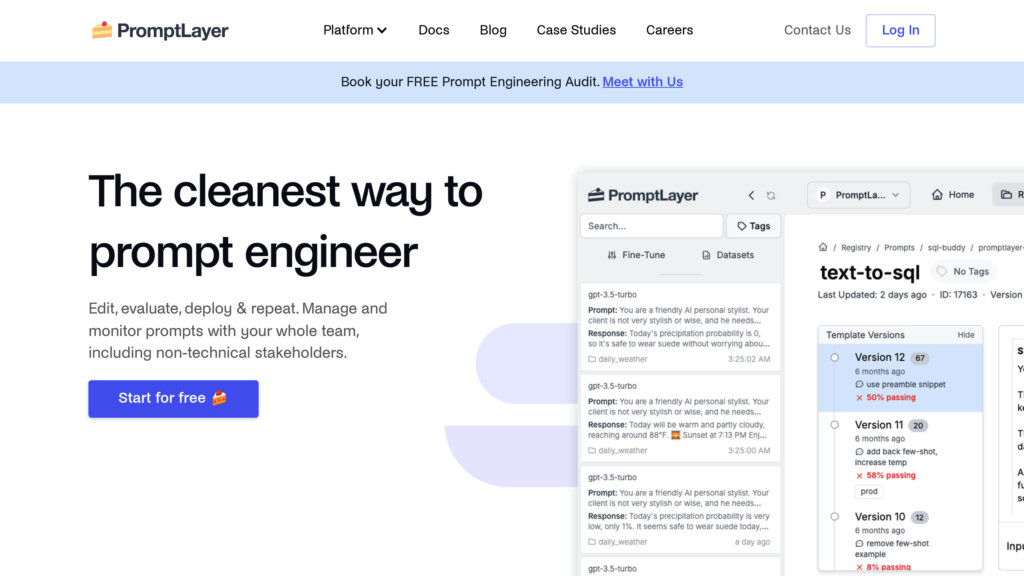The image size is (1024, 576).
Task: Click the Log In button
Action: tap(900, 31)
